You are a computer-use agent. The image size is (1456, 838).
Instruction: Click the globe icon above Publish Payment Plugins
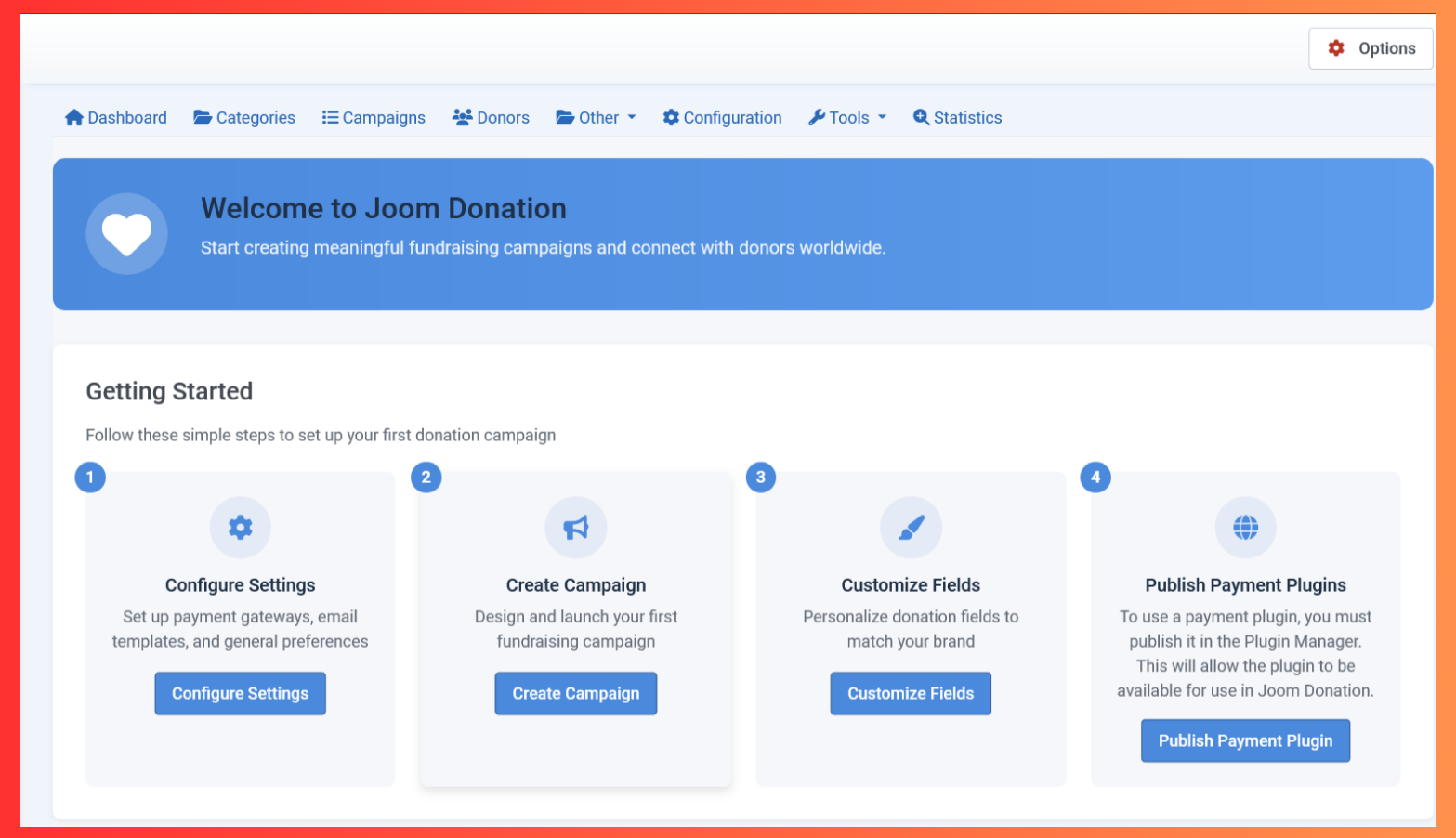point(1245,528)
